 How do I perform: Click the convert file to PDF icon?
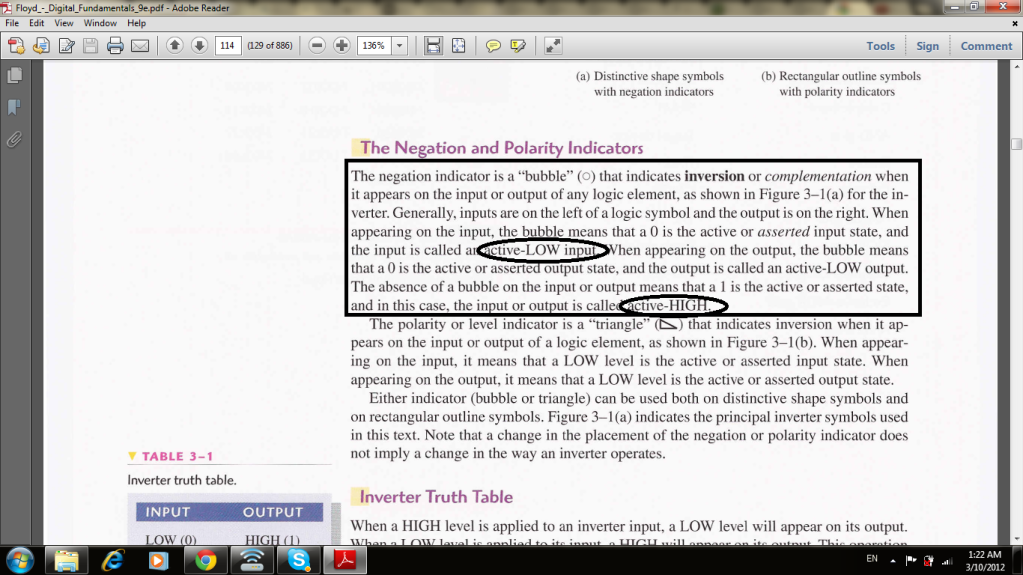tap(41, 46)
